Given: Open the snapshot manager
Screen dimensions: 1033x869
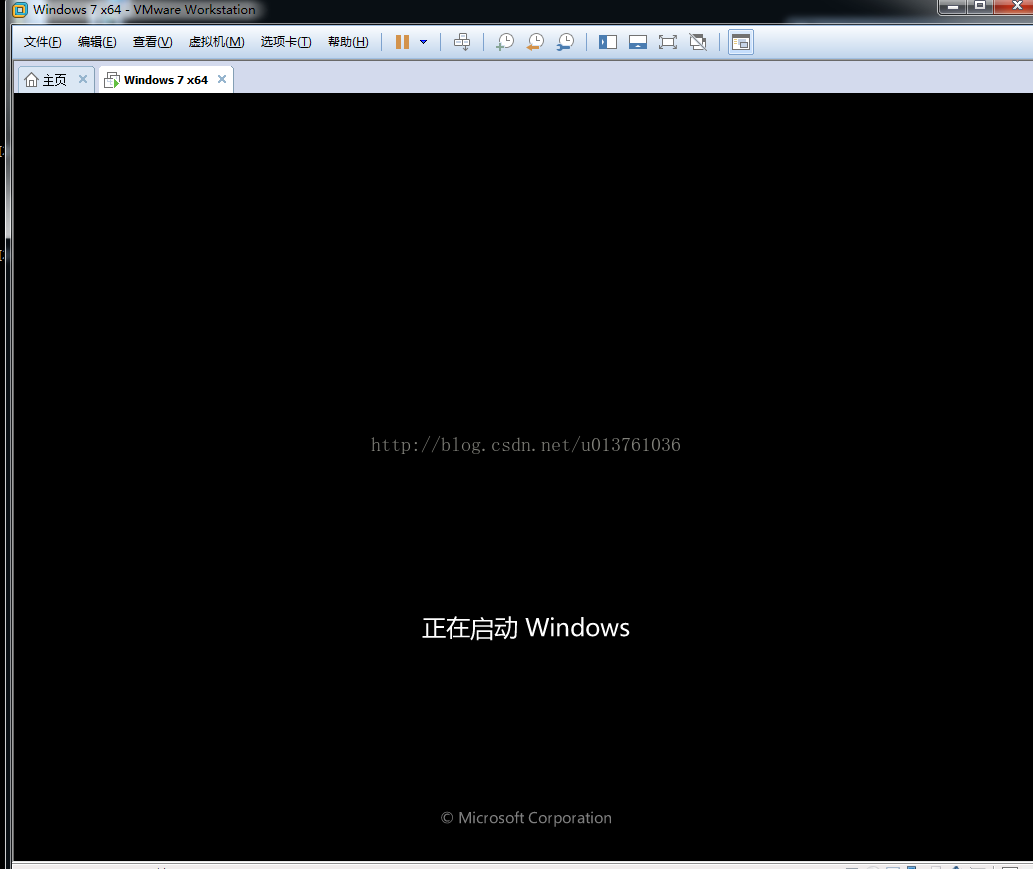Looking at the screenshot, I should pos(565,42).
